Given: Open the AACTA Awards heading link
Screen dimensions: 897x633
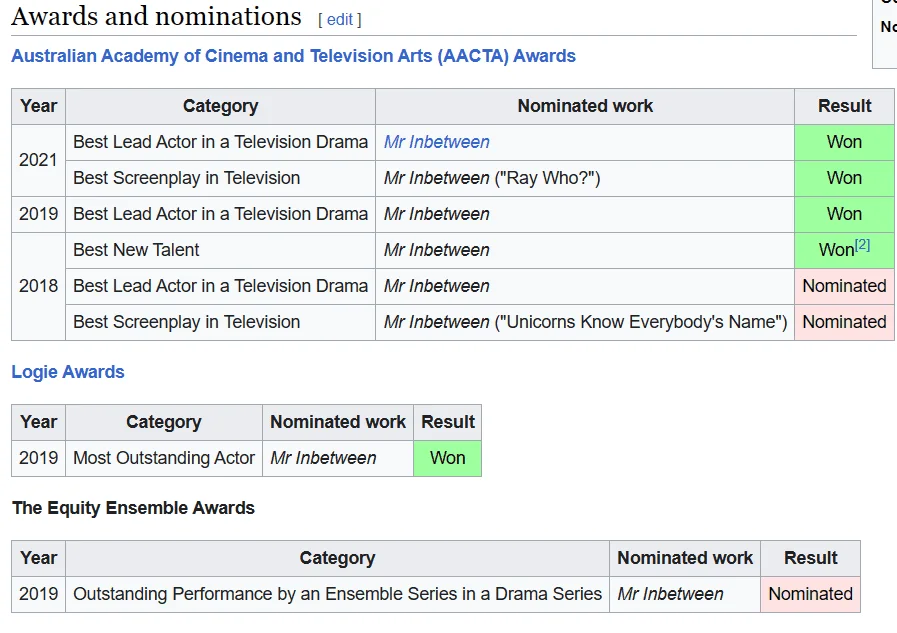Looking at the screenshot, I should (x=293, y=56).
